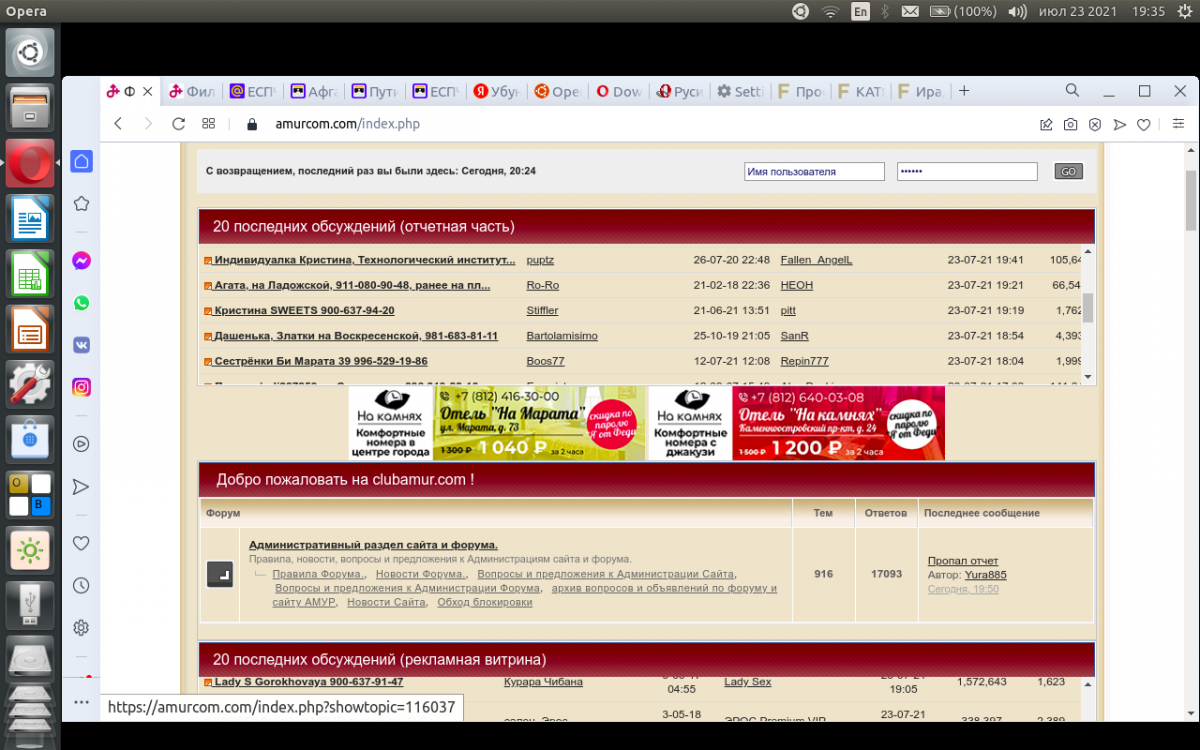Image resolution: width=1200 pixels, height=750 pixels.
Task: Open VK panel in sidebar
Action: tap(81, 345)
